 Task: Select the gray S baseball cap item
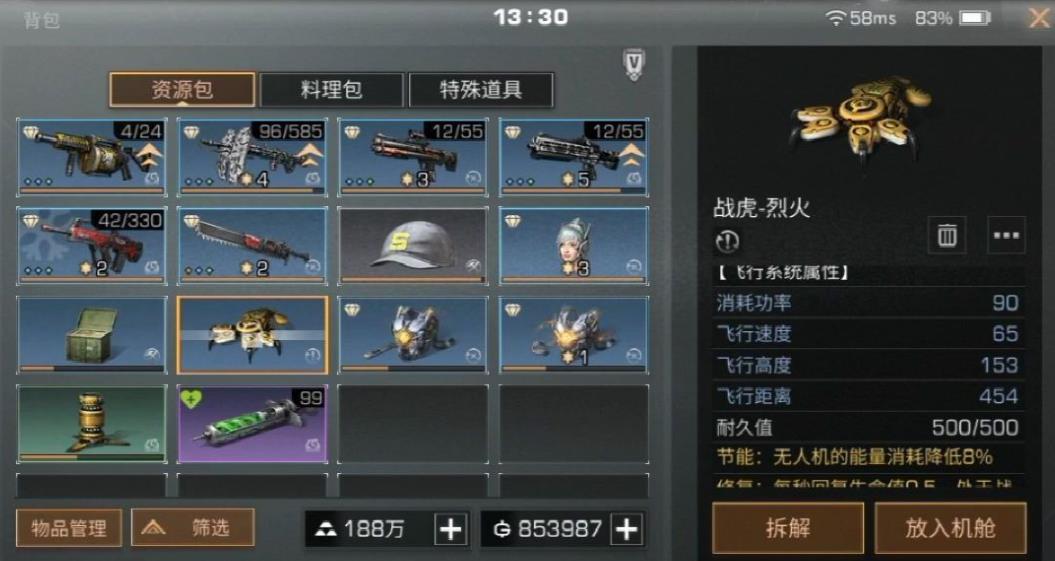[x=412, y=246]
